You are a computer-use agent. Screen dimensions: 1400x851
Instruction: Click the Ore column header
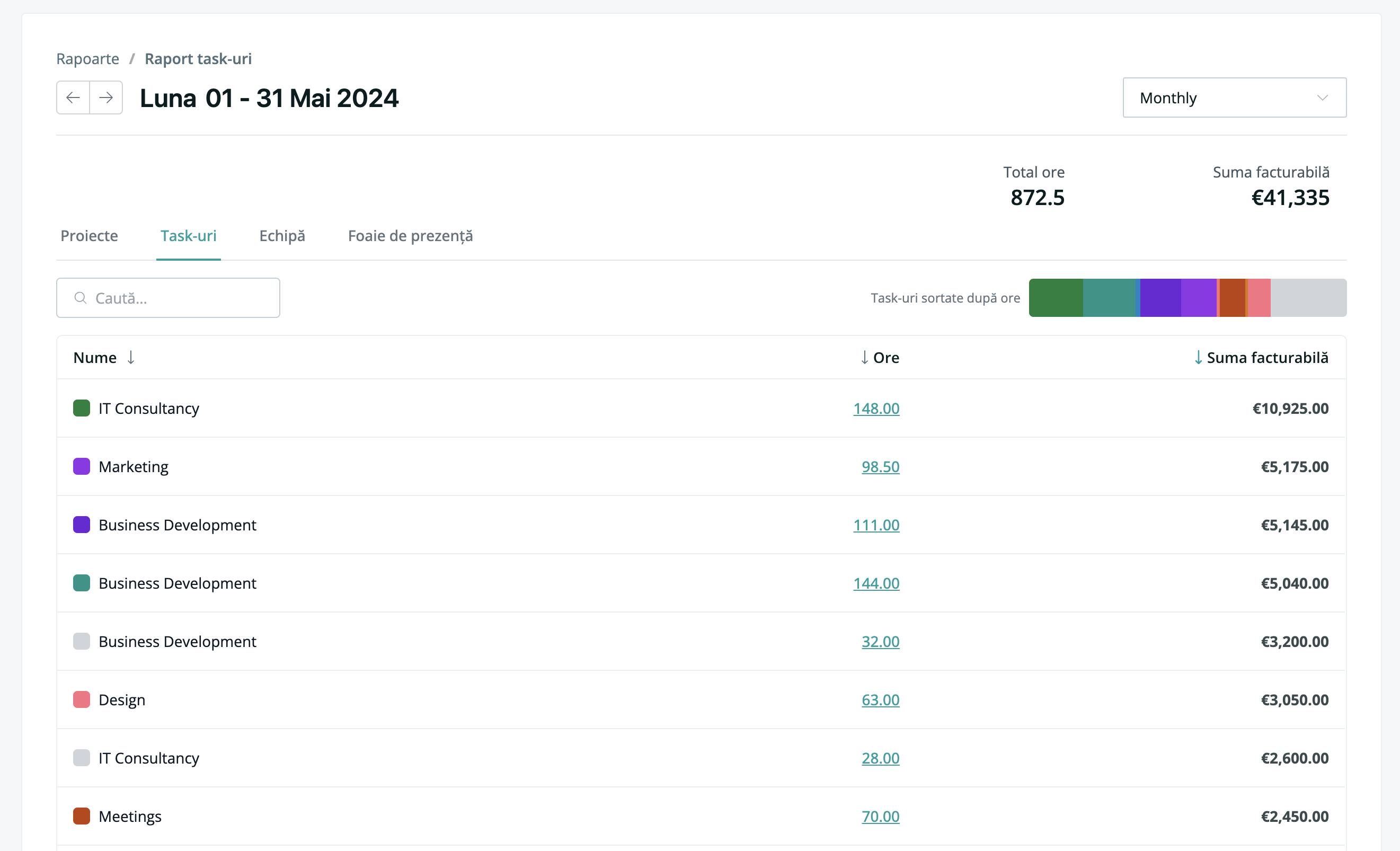click(886, 357)
